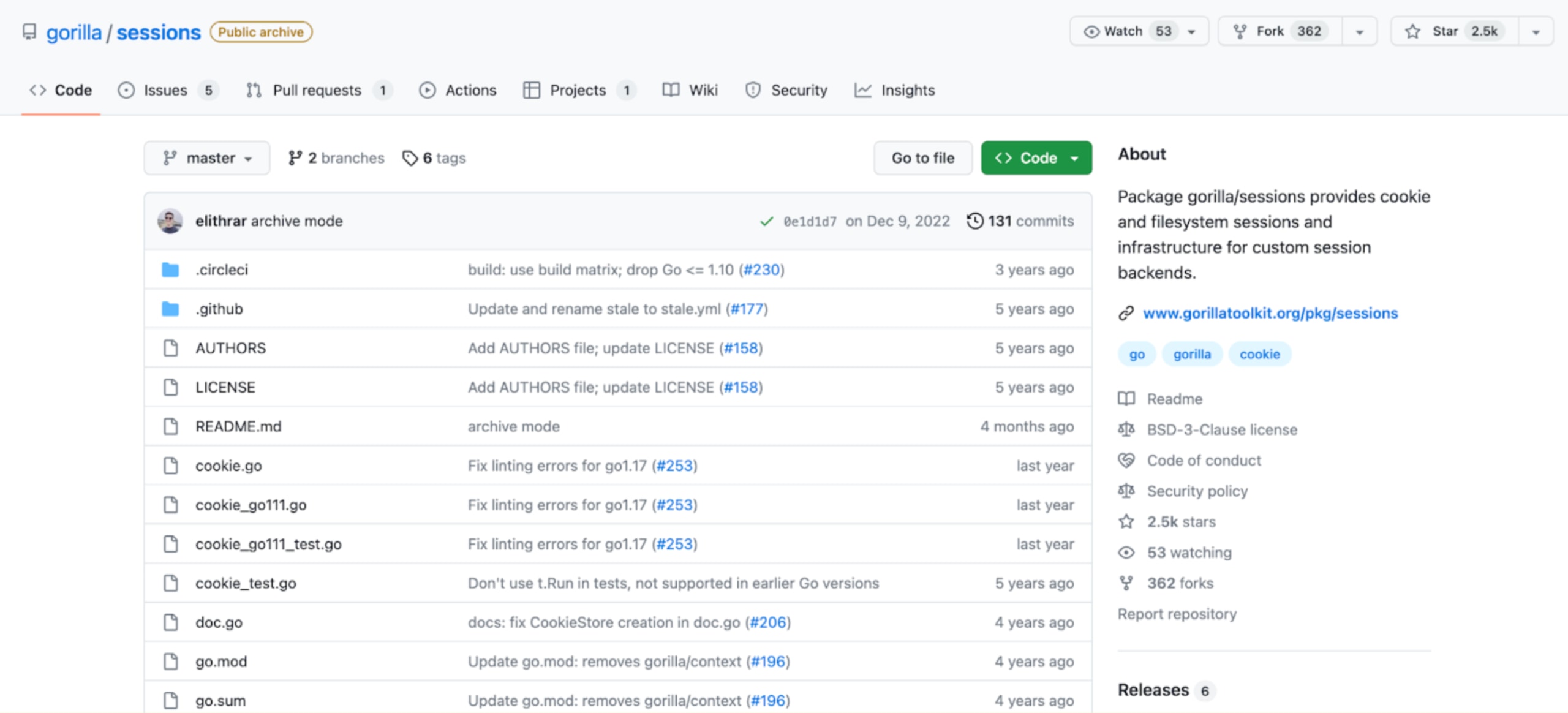
Task: Click the BSD-3-Clause license scales icon
Action: point(1127,429)
